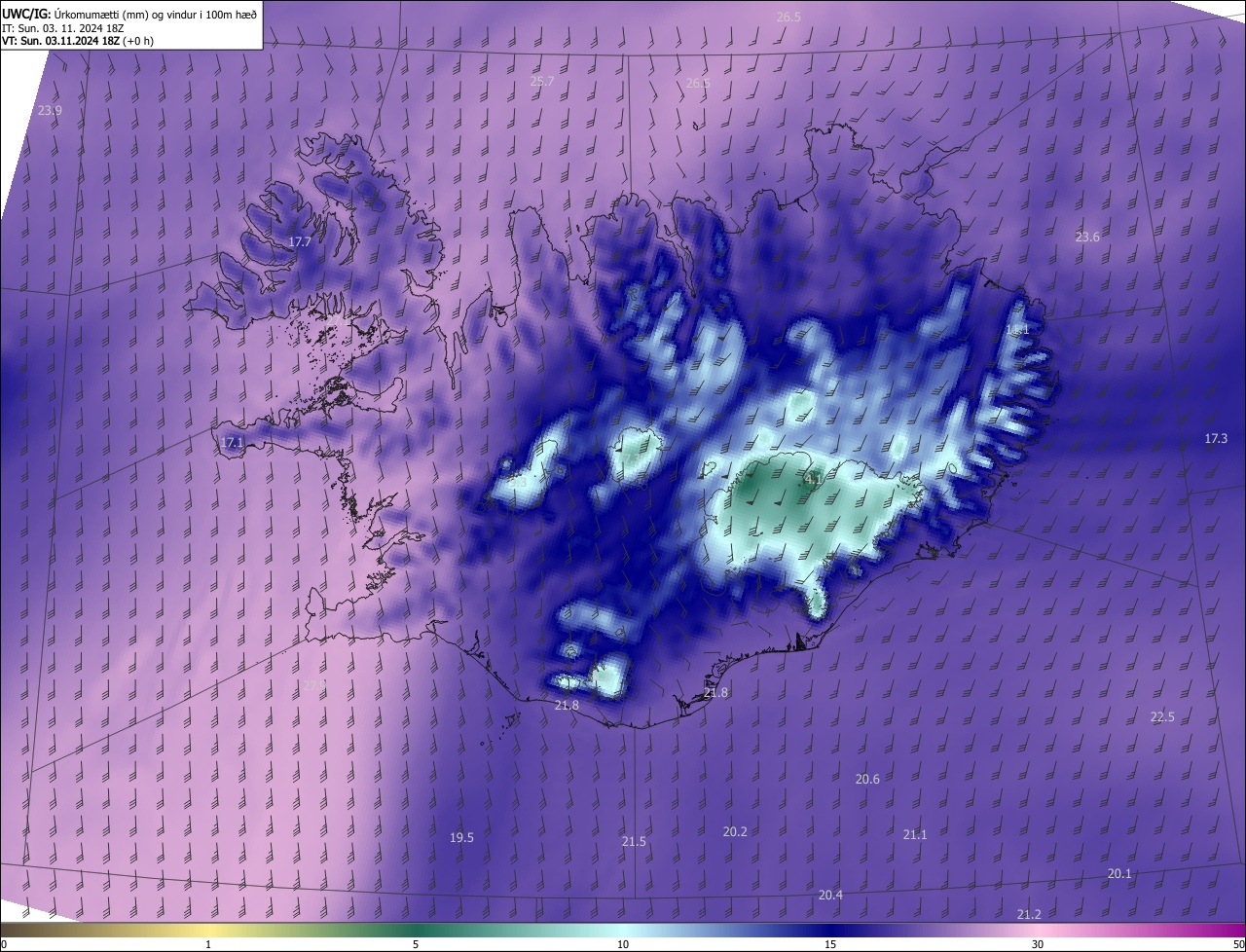The height and width of the screenshot is (952, 1246).
Task: Click the precipitation color scale bar
Action: click(623, 931)
